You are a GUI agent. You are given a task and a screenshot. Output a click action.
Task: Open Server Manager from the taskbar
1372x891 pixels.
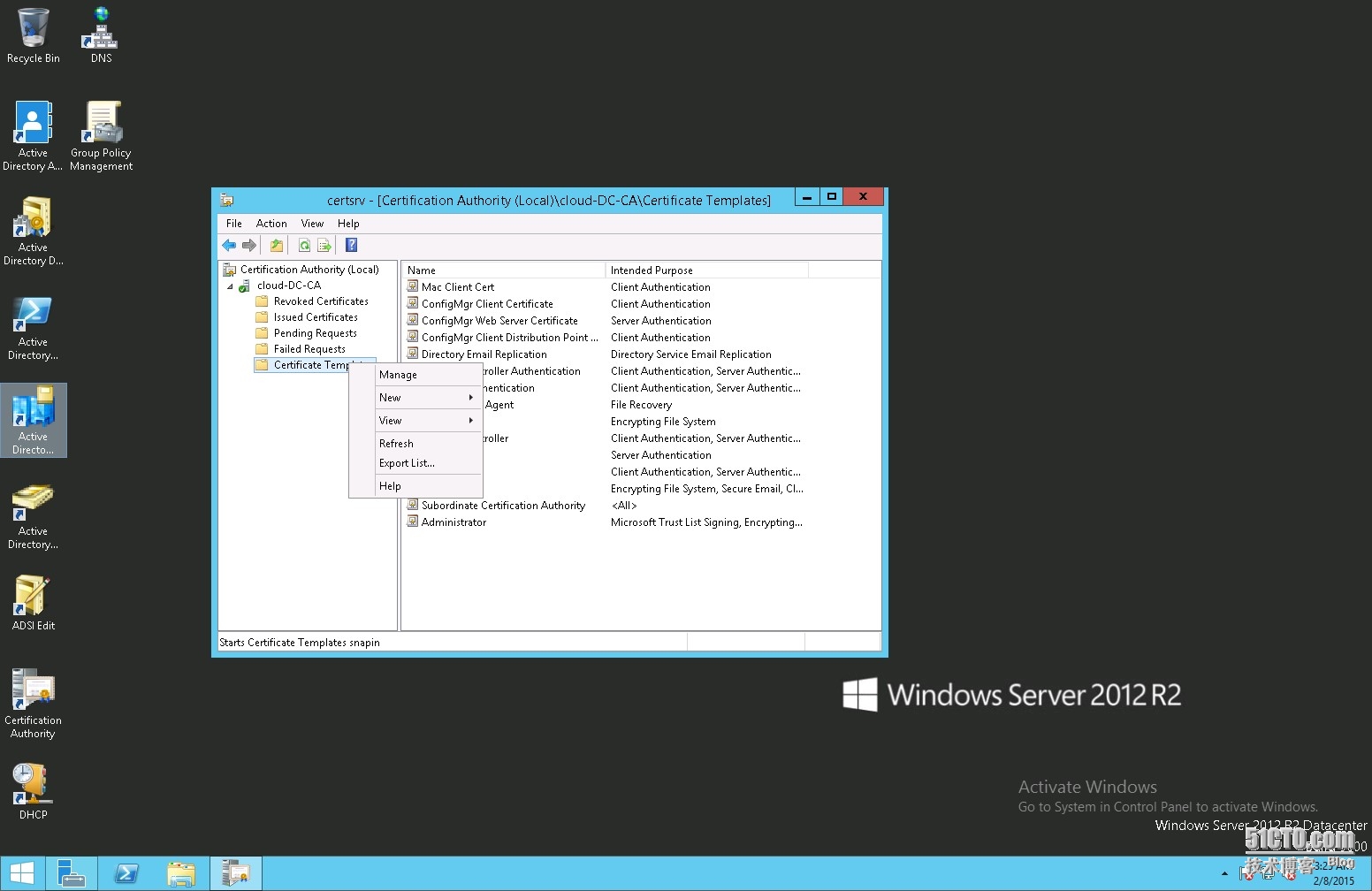[71, 873]
